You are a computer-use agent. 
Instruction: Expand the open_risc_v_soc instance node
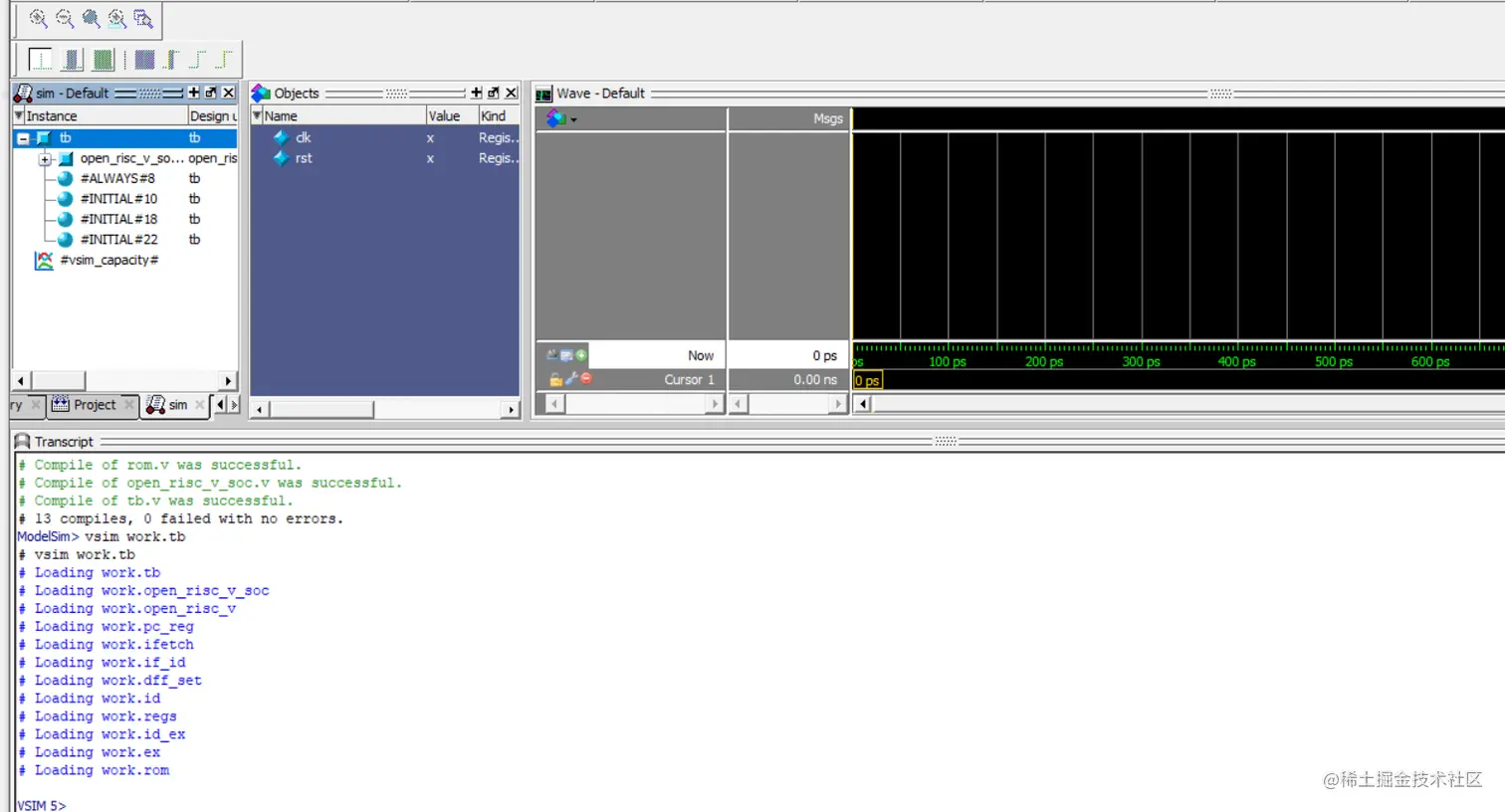[x=45, y=159]
